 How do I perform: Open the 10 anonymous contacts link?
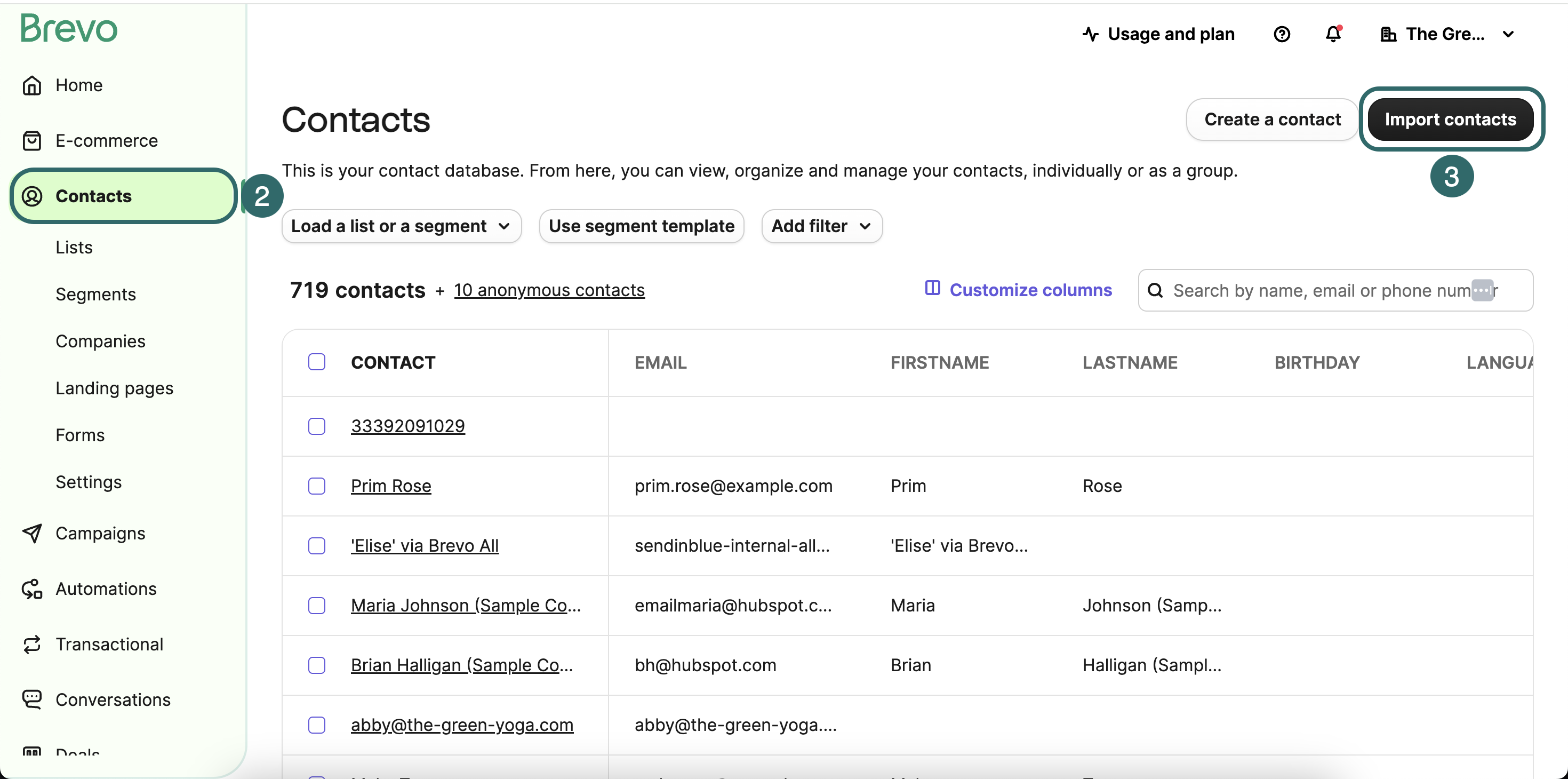(x=549, y=290)
